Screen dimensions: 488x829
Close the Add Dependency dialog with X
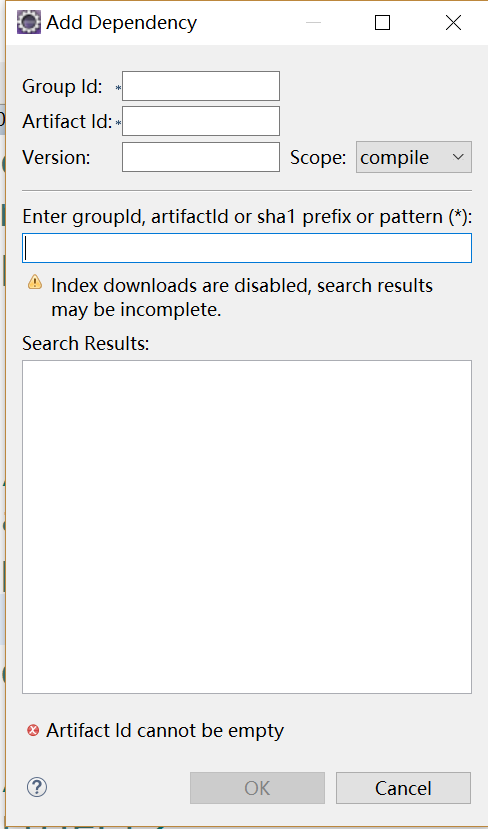(453, 23)
